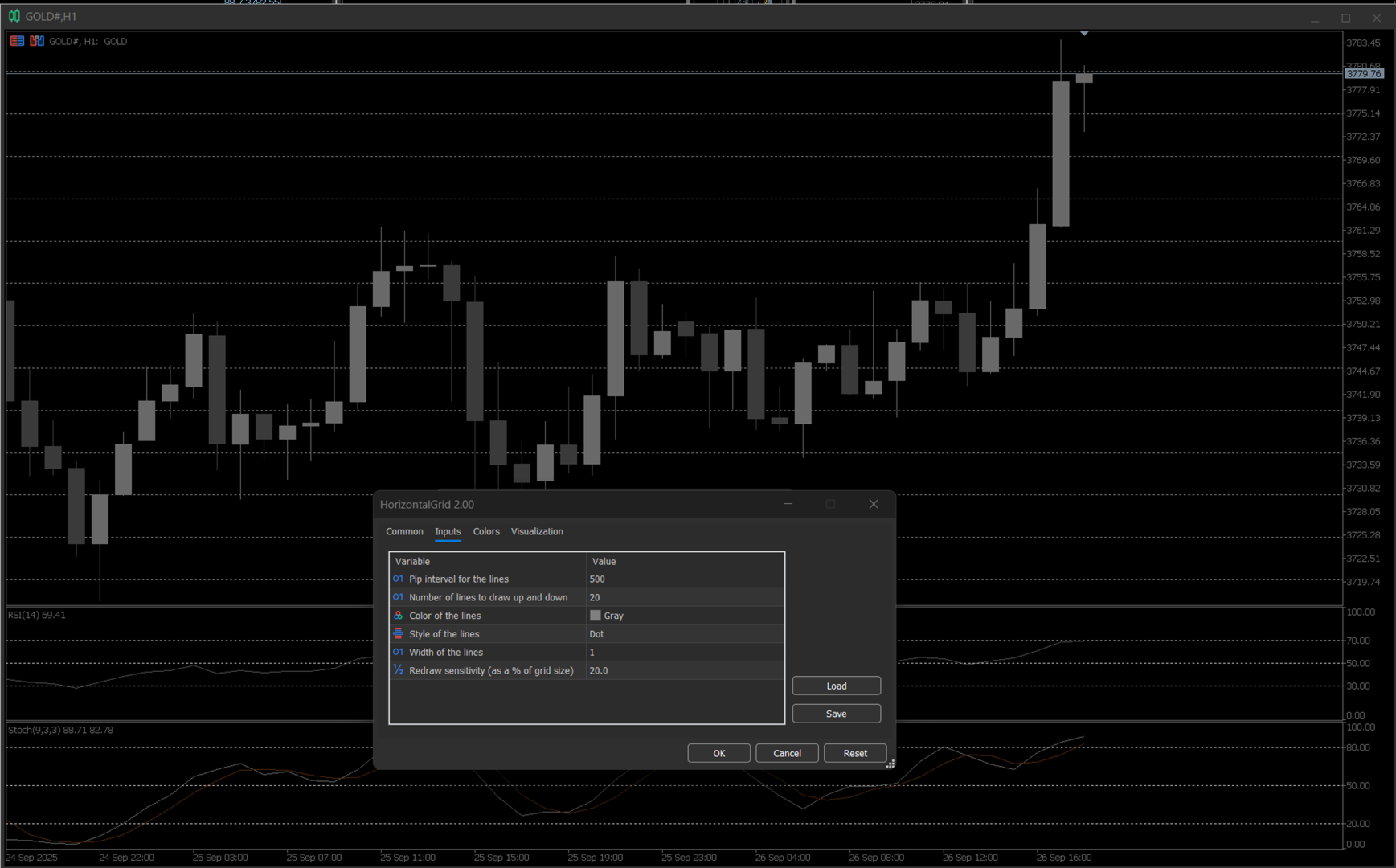The width and height of the screenshot is (1396, 868).
Task: Open the red-blue table icon on the chart
Action: tap(17, 41)
